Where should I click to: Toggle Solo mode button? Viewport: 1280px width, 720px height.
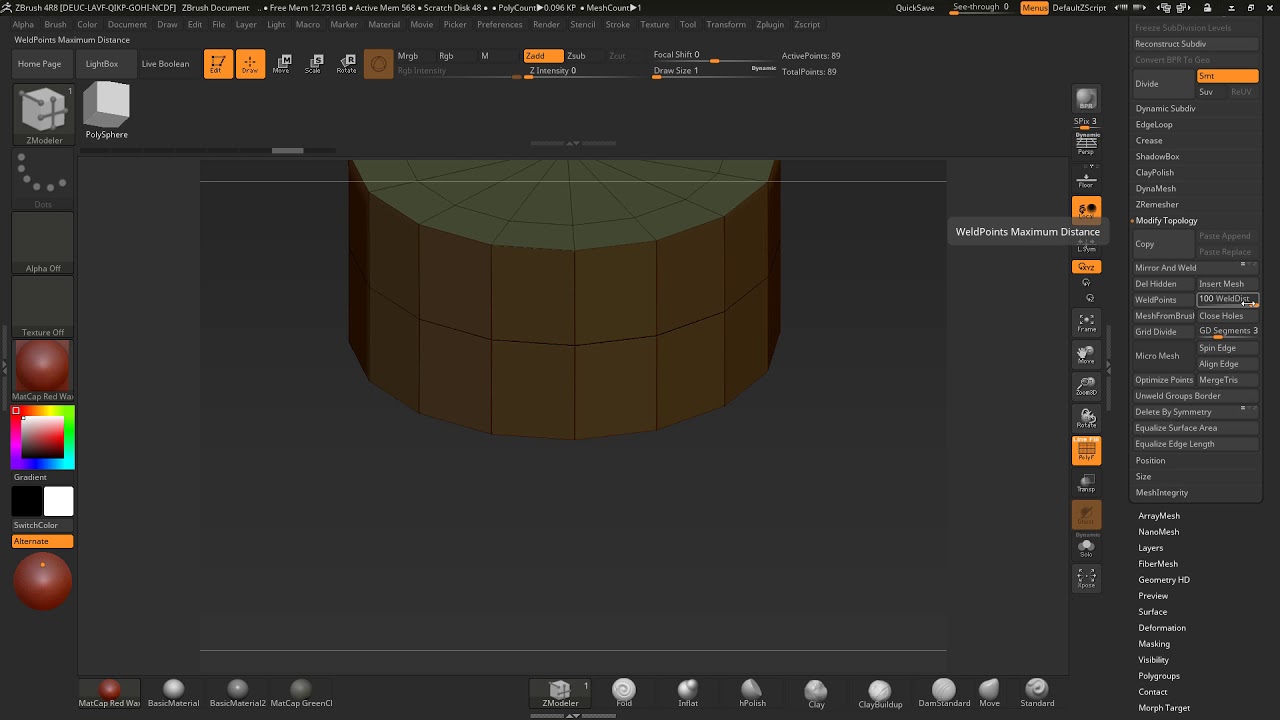point(1086,547)
